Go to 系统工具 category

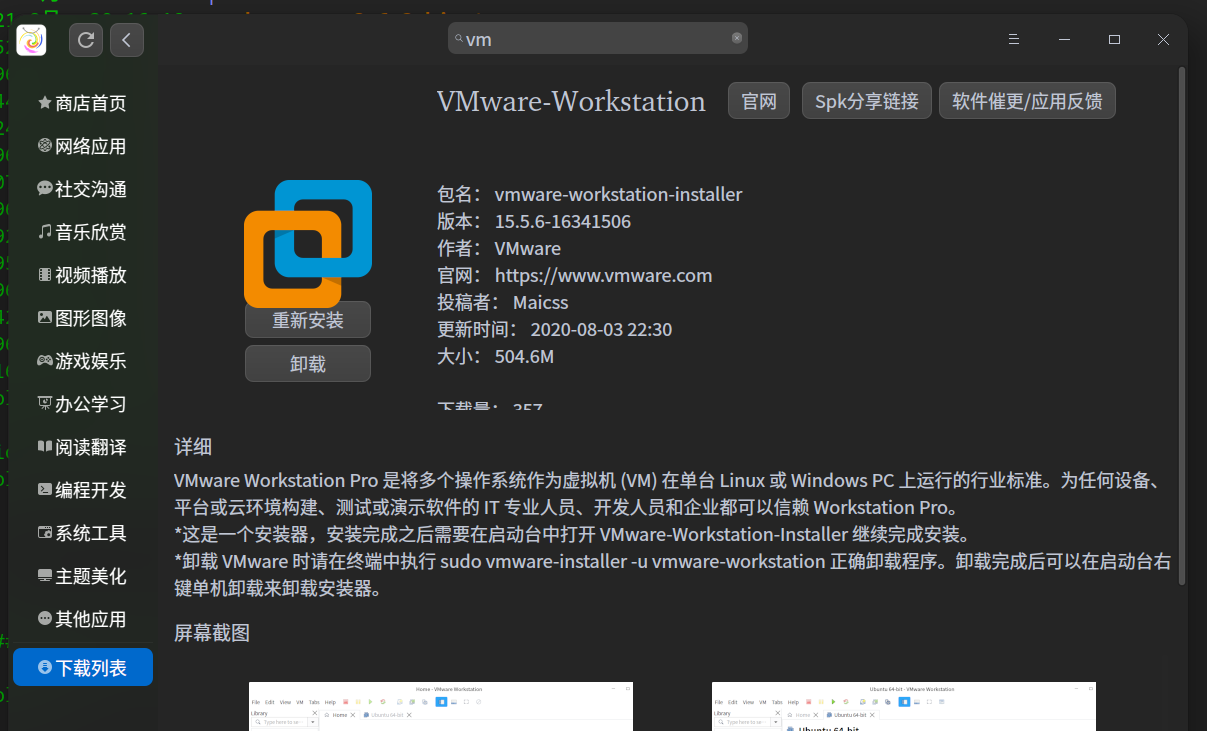pyautogui.click(x=82, y=533)
